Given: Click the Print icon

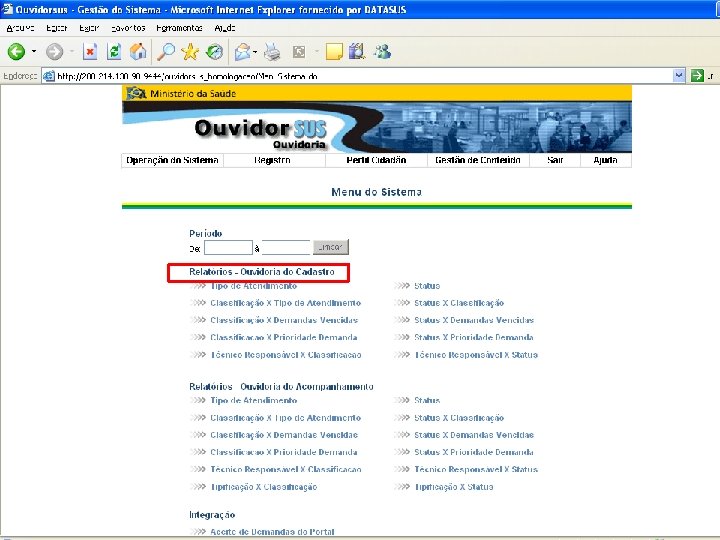Looking at the screenshot, I should click(x=272, y=52).
